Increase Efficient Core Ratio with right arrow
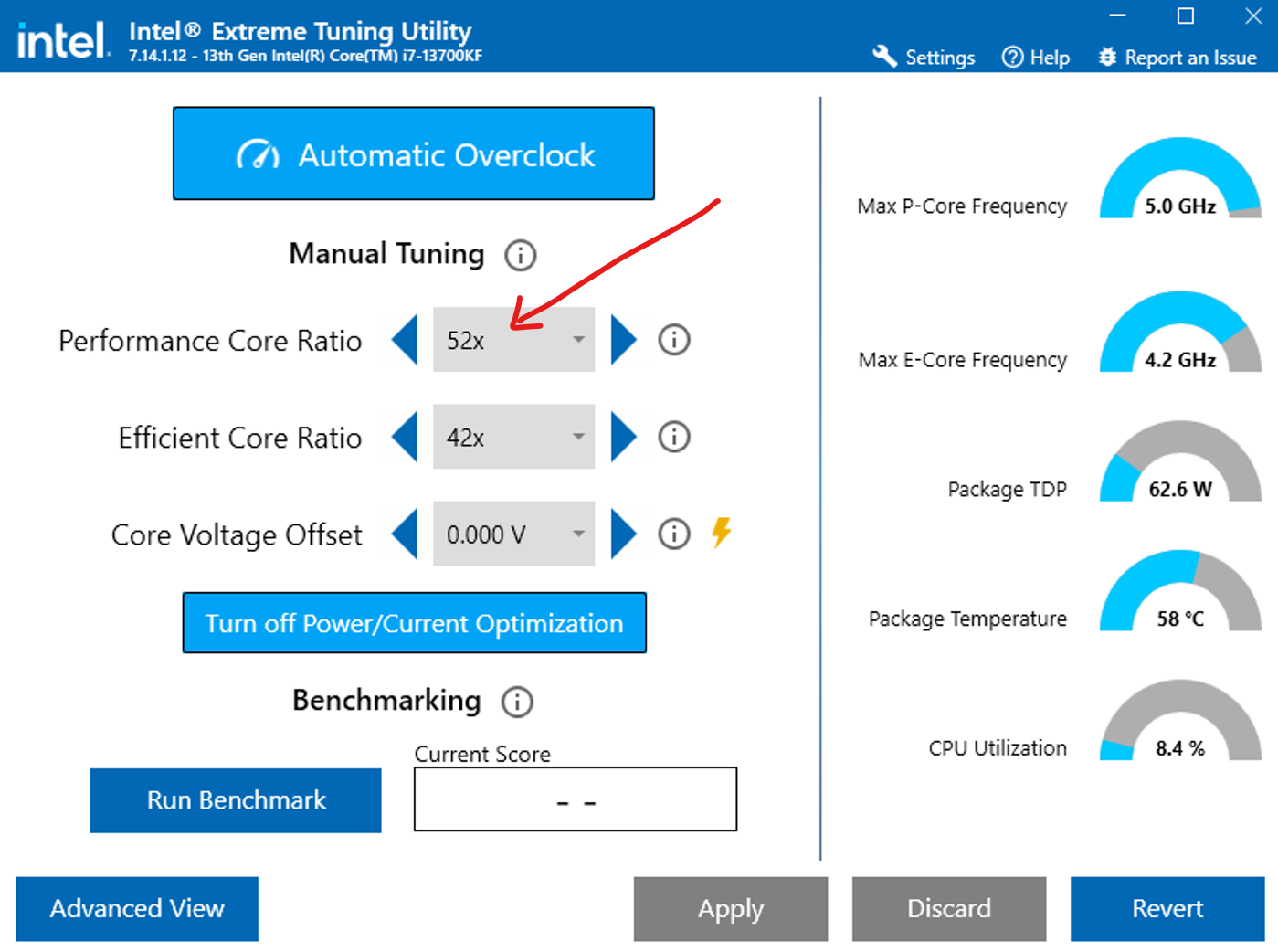Image resolution: width=1278 pixels, height=952 pixels. pos(623,437)
